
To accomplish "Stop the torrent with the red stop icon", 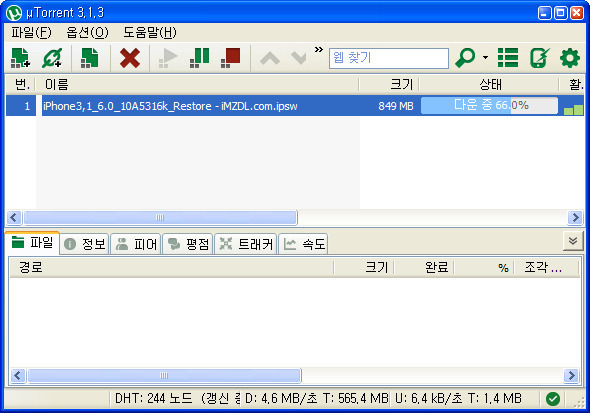I will (x=230, y=58).
